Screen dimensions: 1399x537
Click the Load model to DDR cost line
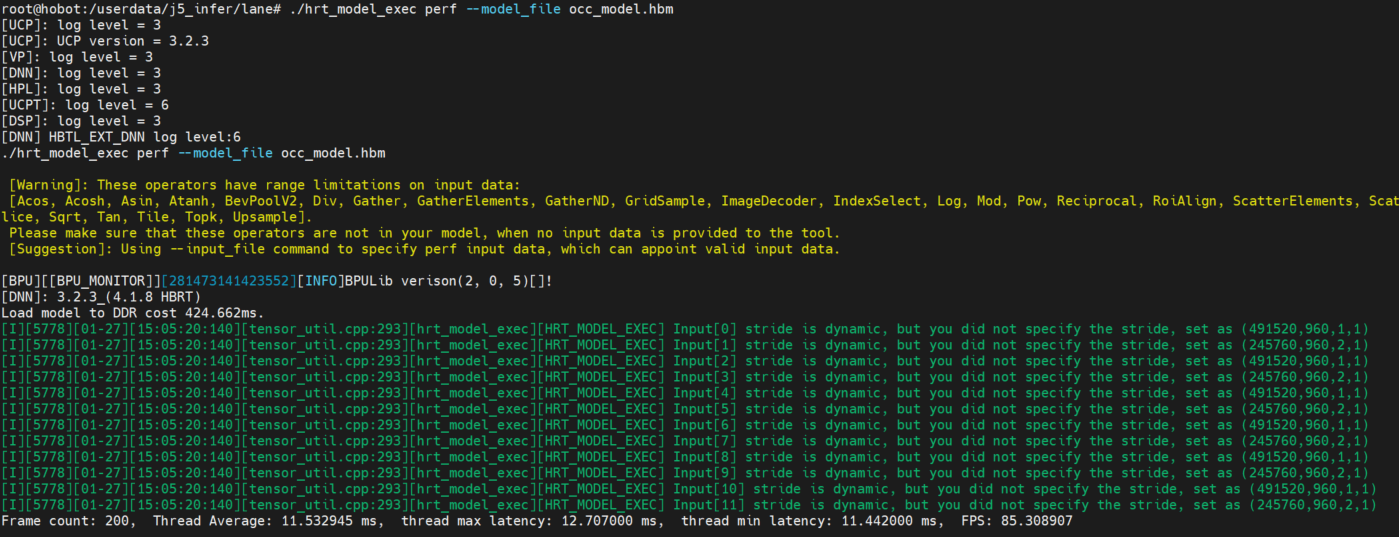(x=132, y=313)
